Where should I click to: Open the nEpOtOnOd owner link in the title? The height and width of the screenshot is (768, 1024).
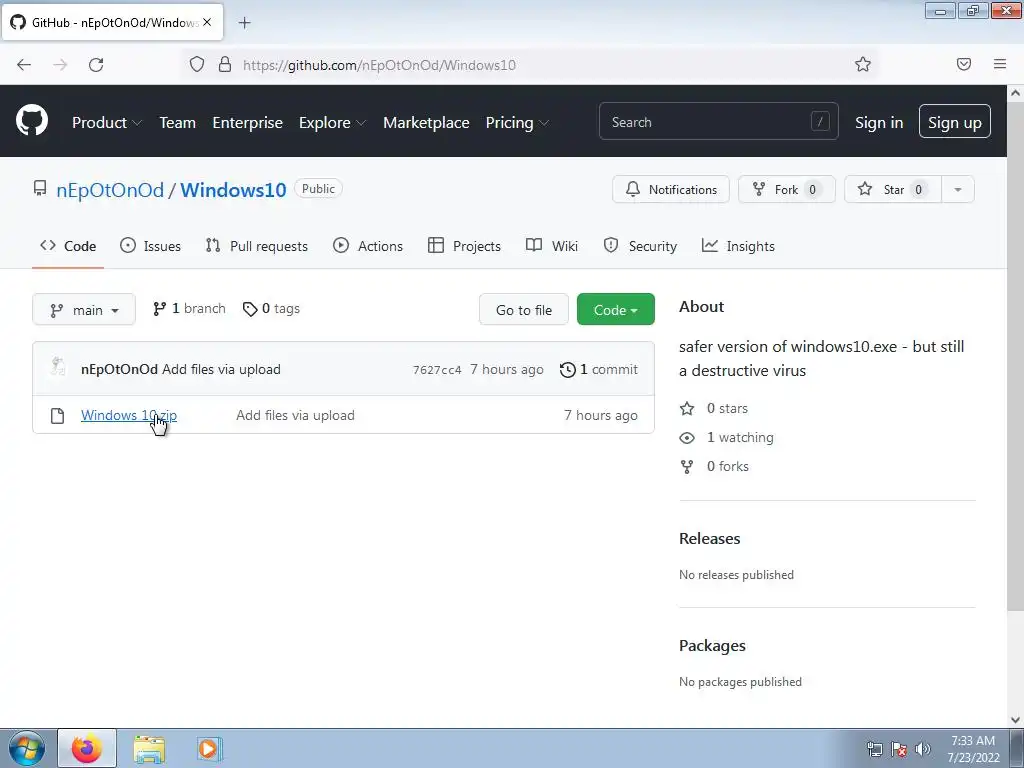point(110,190)
